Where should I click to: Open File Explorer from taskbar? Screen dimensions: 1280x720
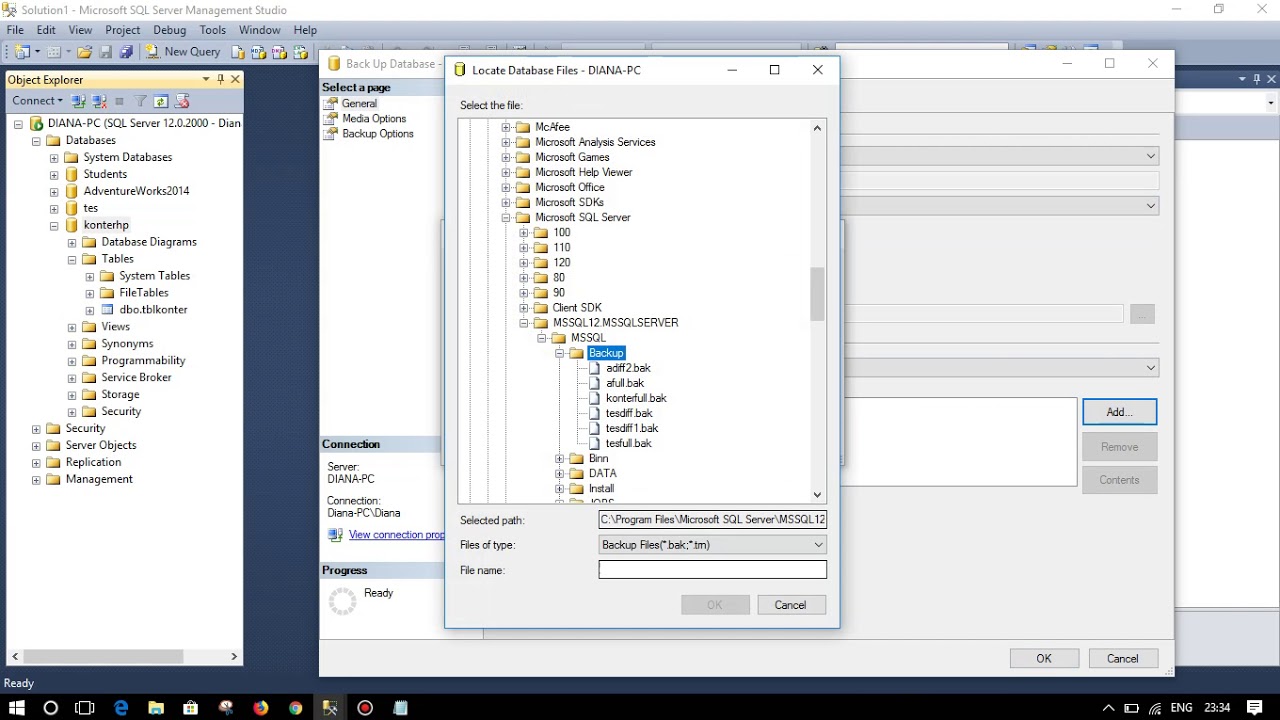[156, 708]
